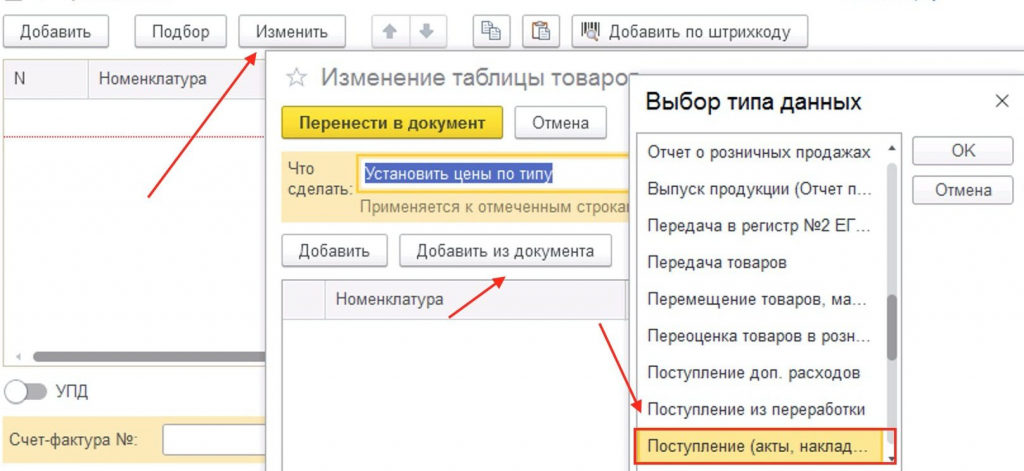Click Отмена in the data type dialog

pos(963,190)
